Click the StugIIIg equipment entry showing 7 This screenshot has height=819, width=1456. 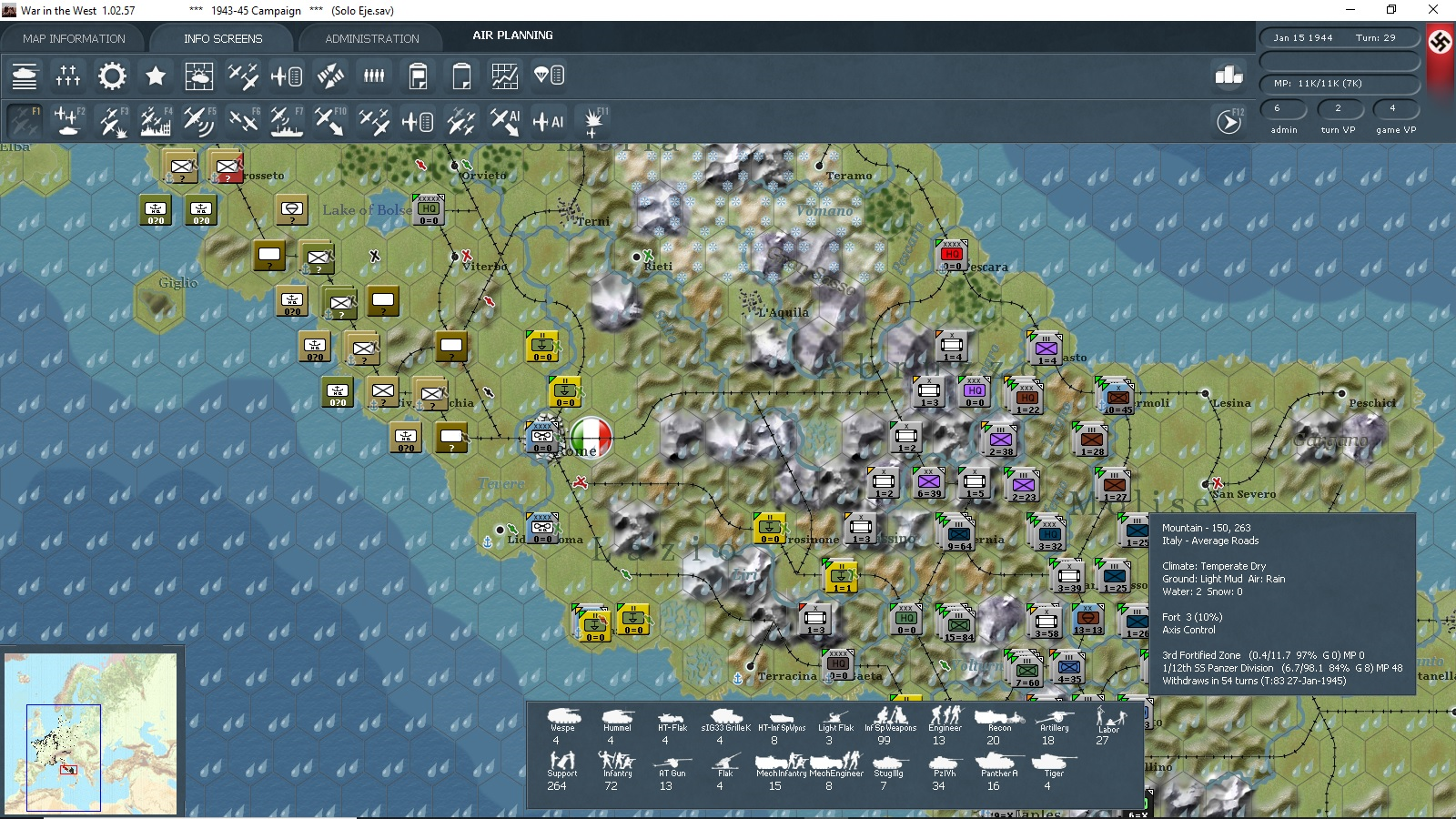pyautogui.click(x=888, y=771)
